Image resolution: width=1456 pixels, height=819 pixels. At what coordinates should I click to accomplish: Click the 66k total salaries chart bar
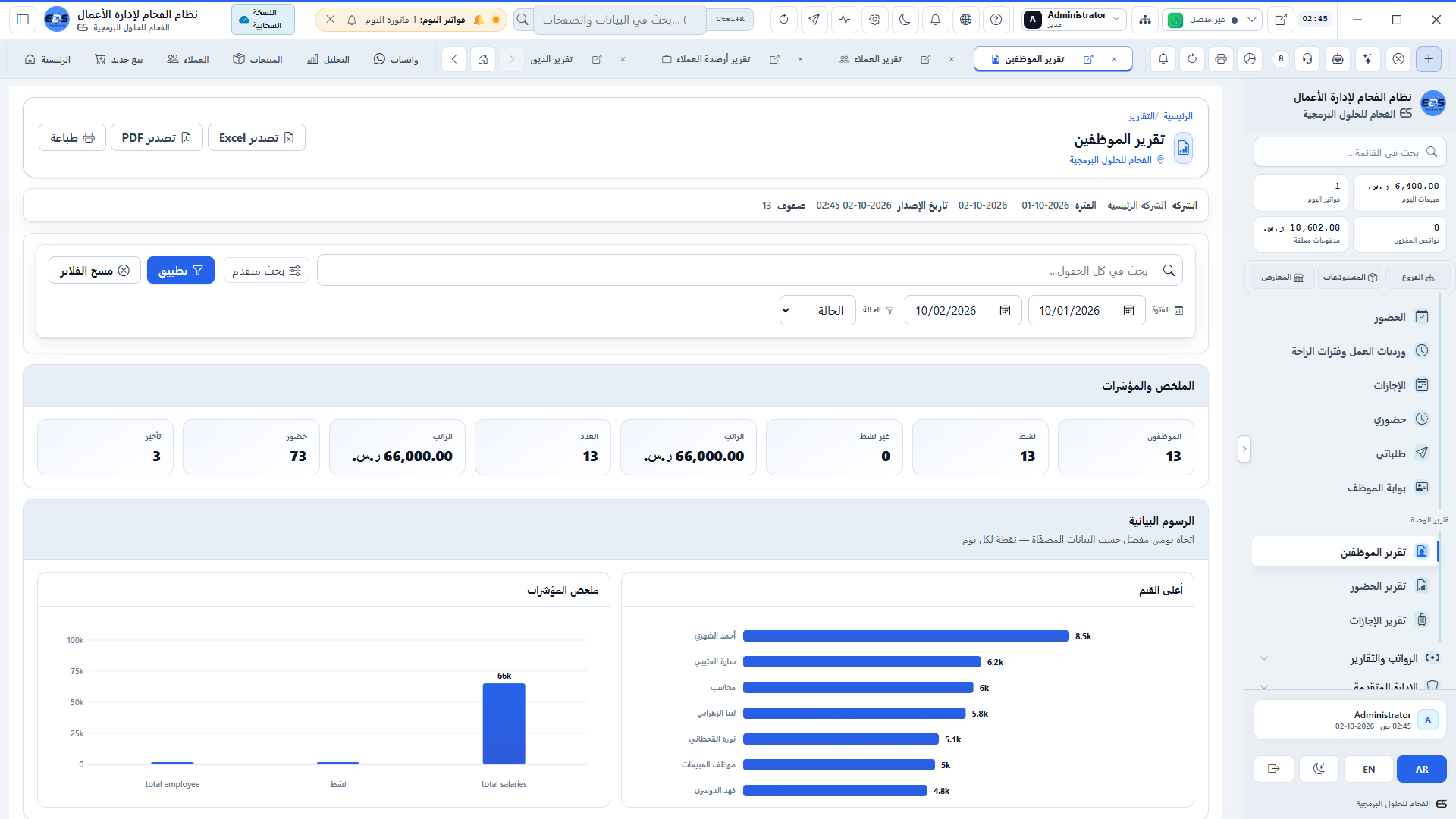point(504,724)
